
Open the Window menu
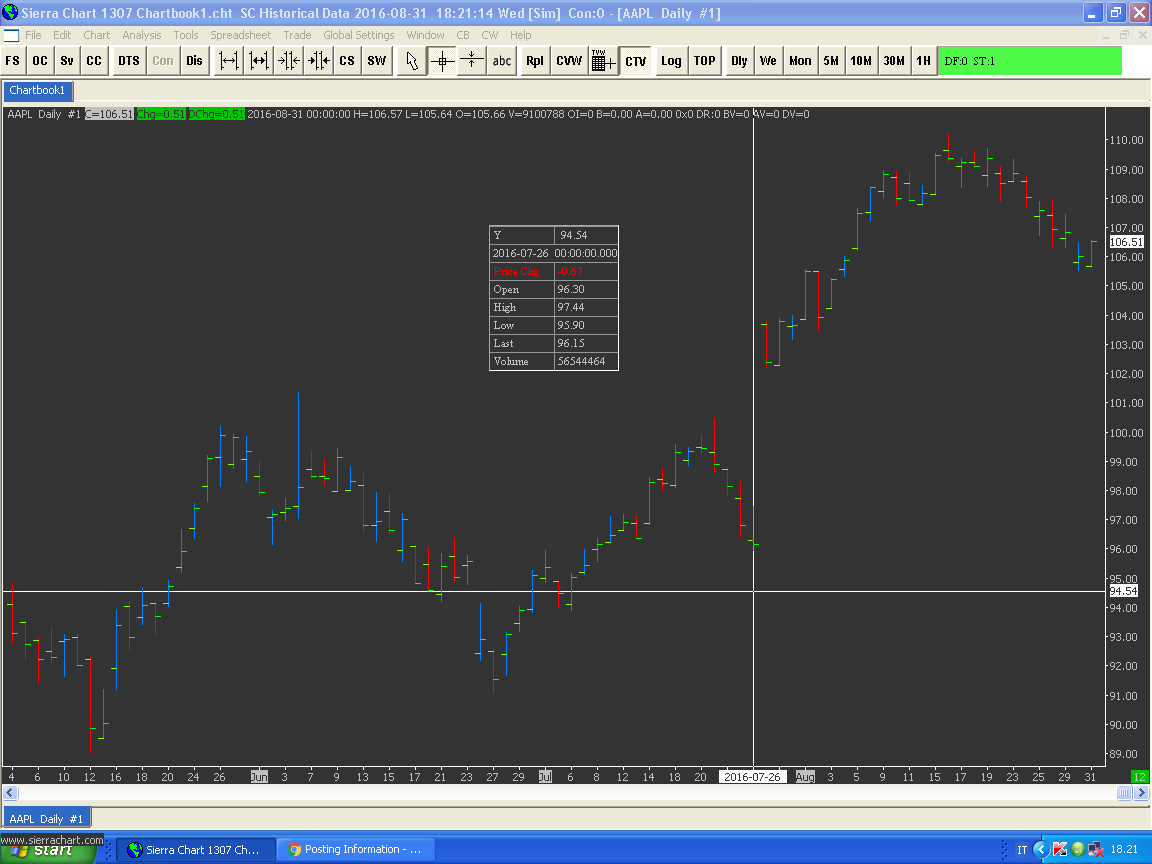pos(425,35)
